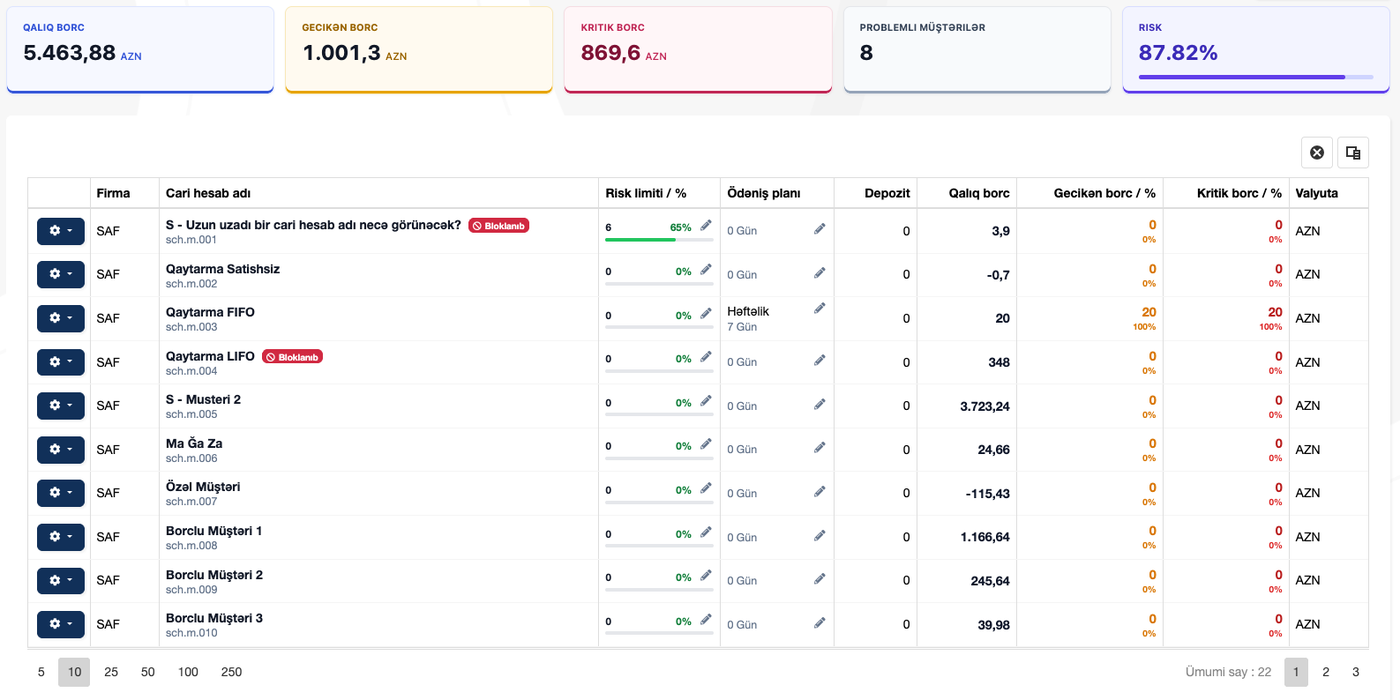Viewport: 1400px width, 700px height.
Task: Edit risk limit pencil for Qaytarma LIFO
Action: pyautogui.click(x=706, y=357)
